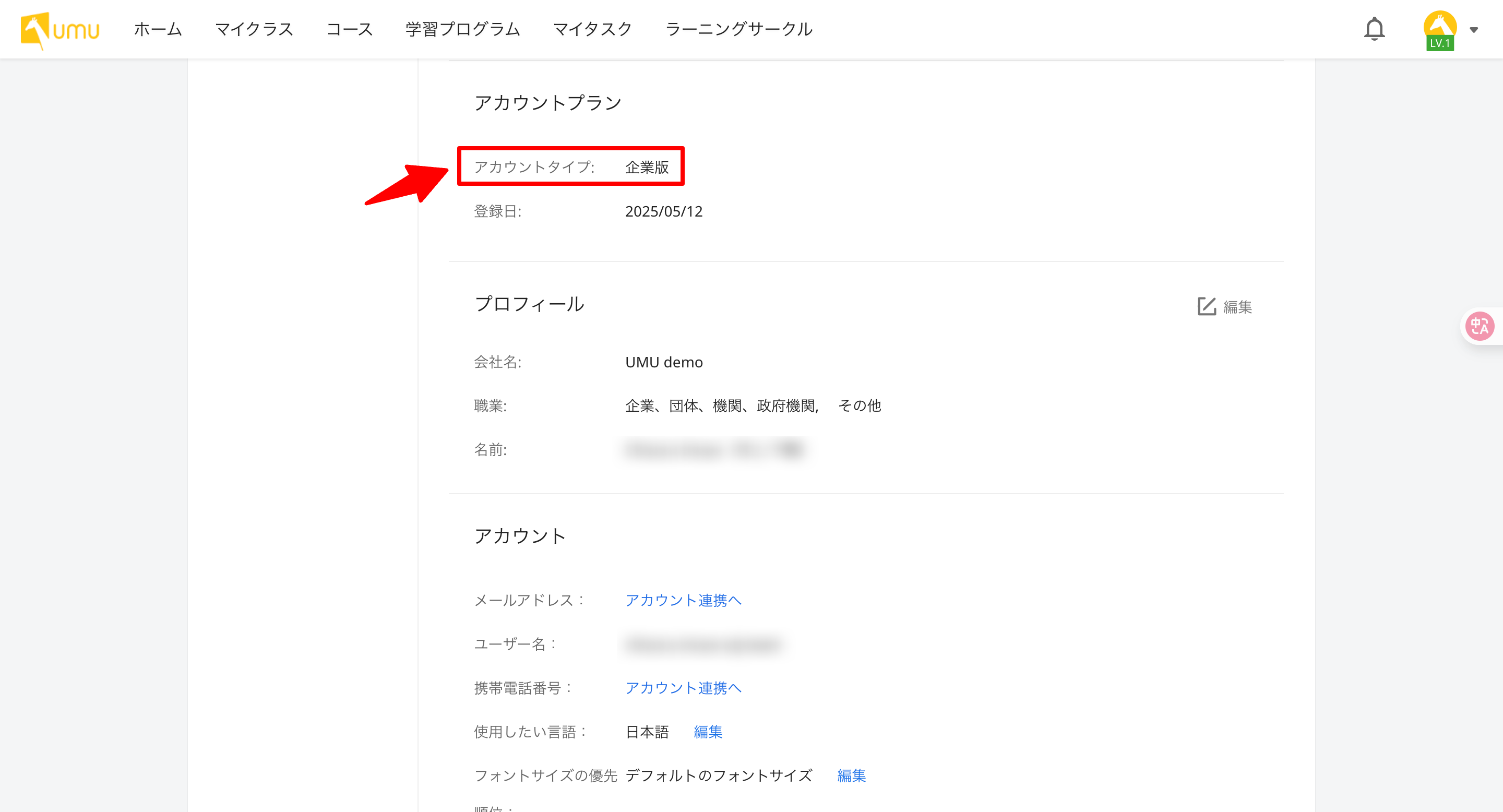
Task: Click the 編集 text in profile section
Action: 1237,307
